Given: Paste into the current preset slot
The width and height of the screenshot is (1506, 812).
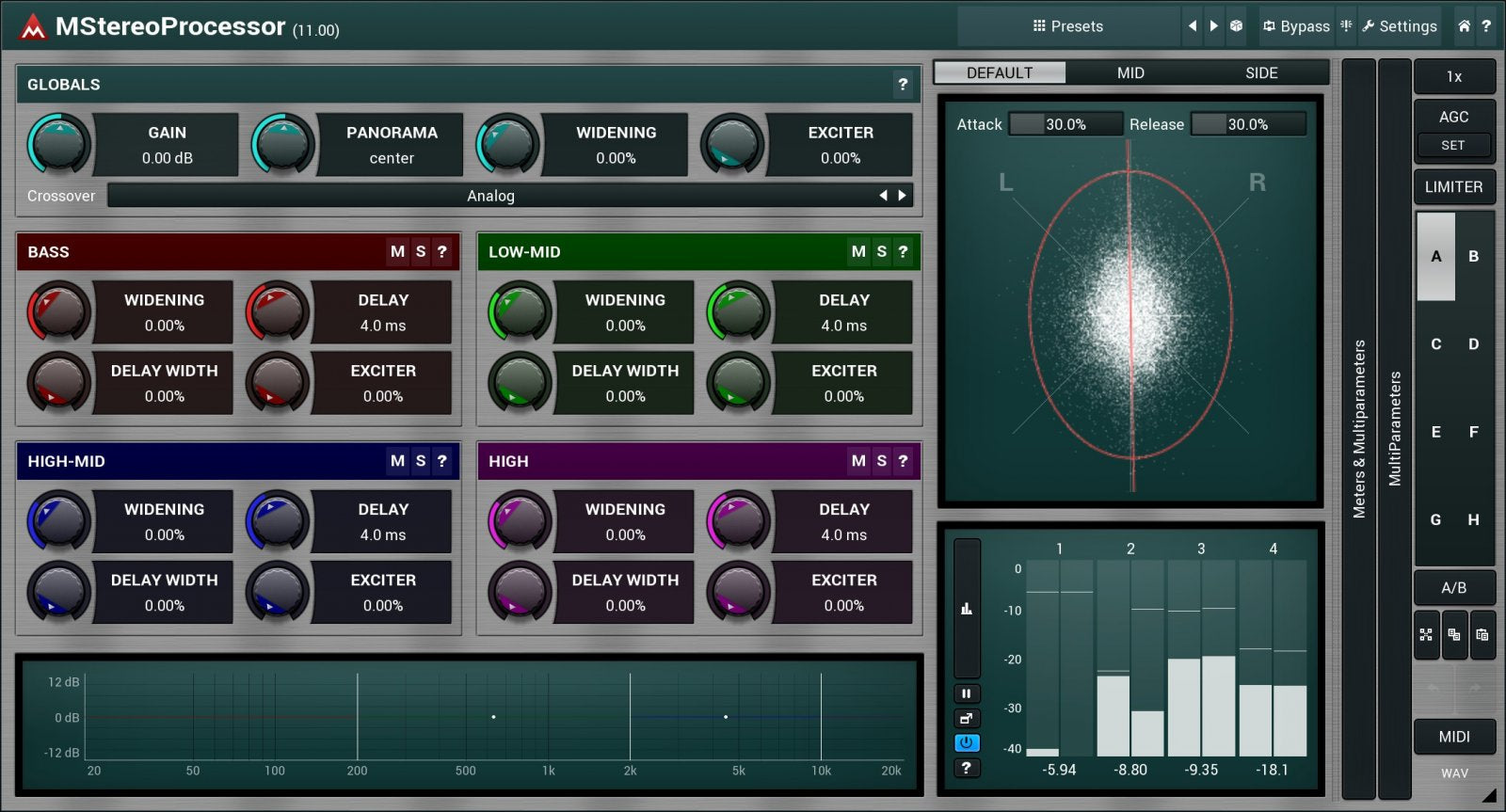Looking at the screenshot, I should 1482,635.
